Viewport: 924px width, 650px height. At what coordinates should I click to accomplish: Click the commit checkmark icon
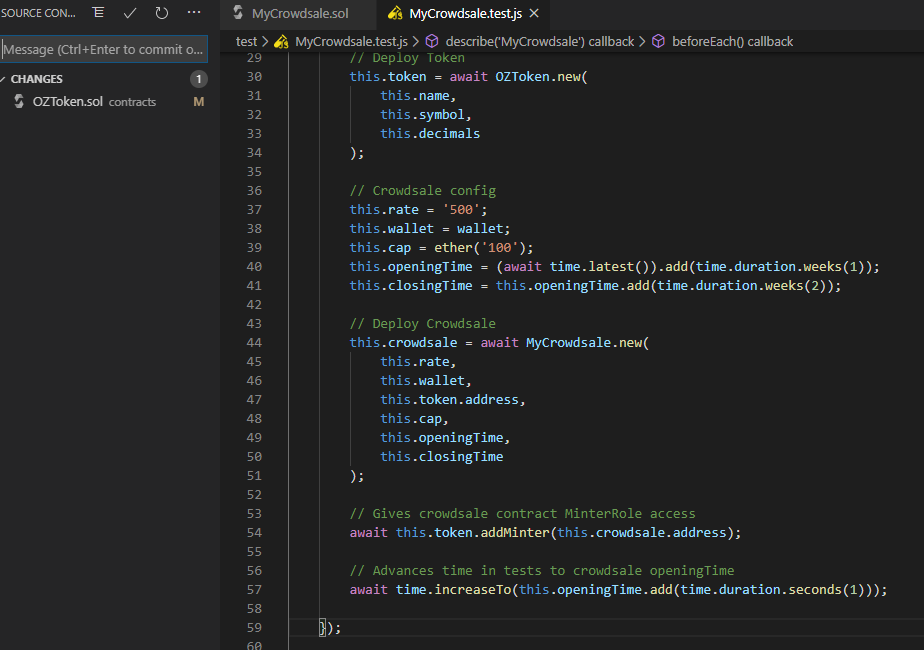point(130,13)
